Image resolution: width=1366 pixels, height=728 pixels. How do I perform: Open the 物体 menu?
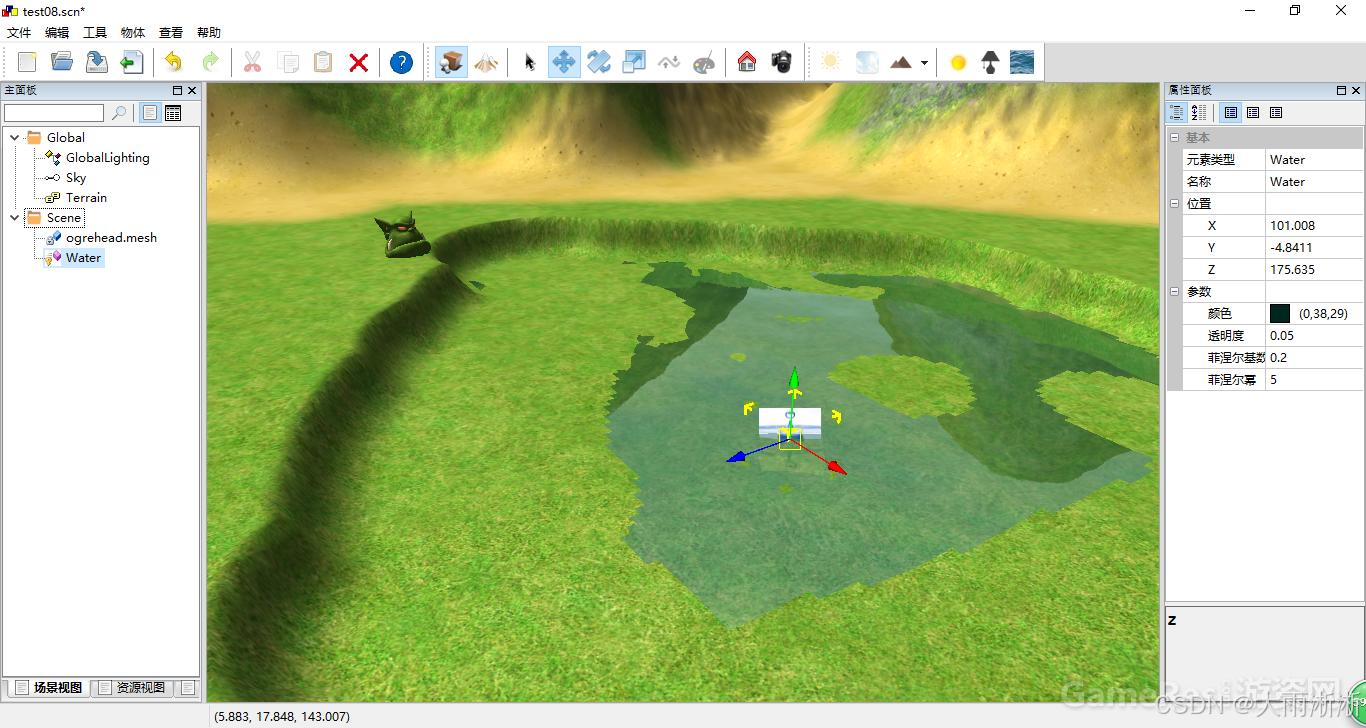[133, 33]
